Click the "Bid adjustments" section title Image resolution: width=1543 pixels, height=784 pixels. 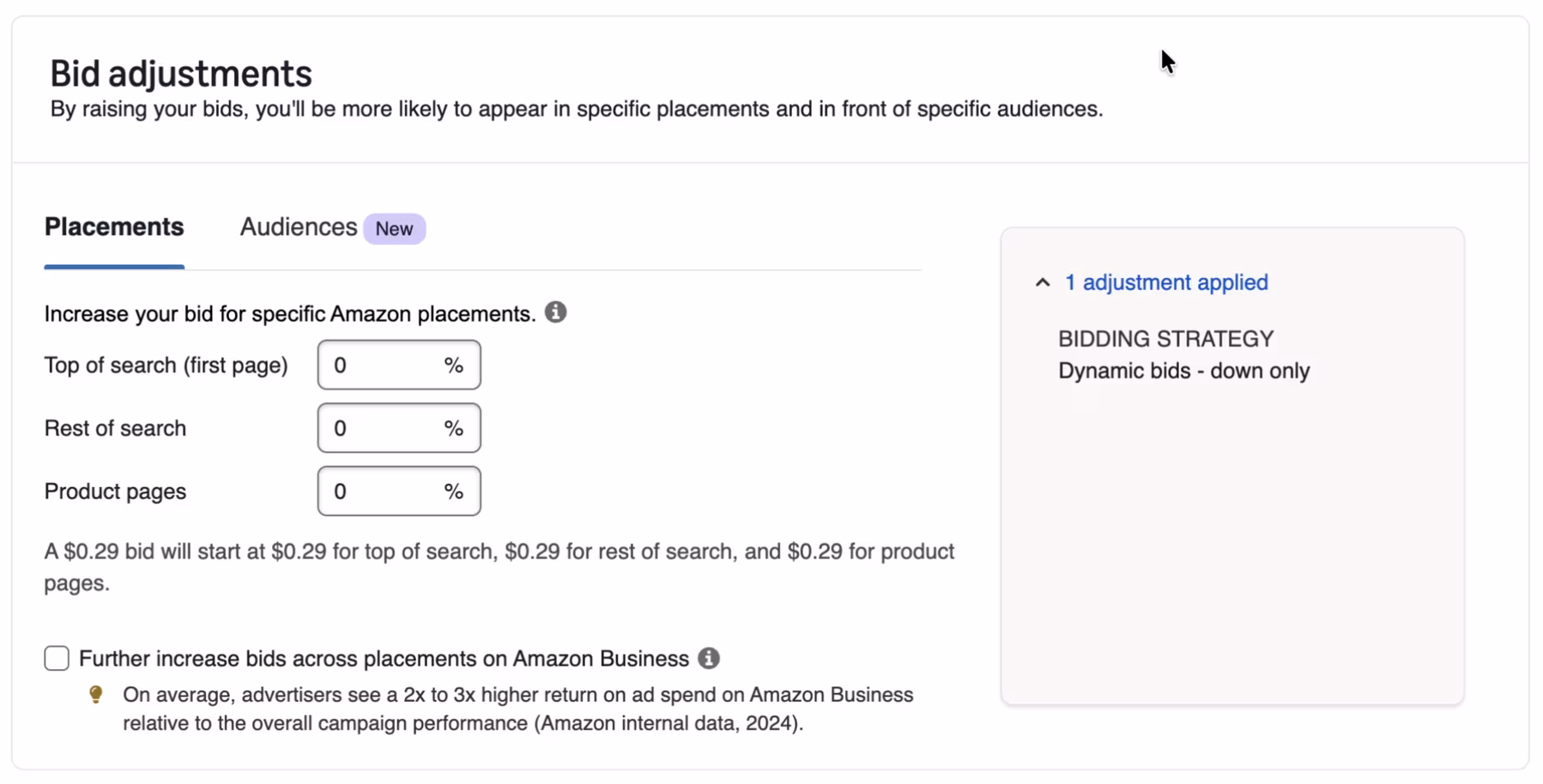tap(181, 74)
